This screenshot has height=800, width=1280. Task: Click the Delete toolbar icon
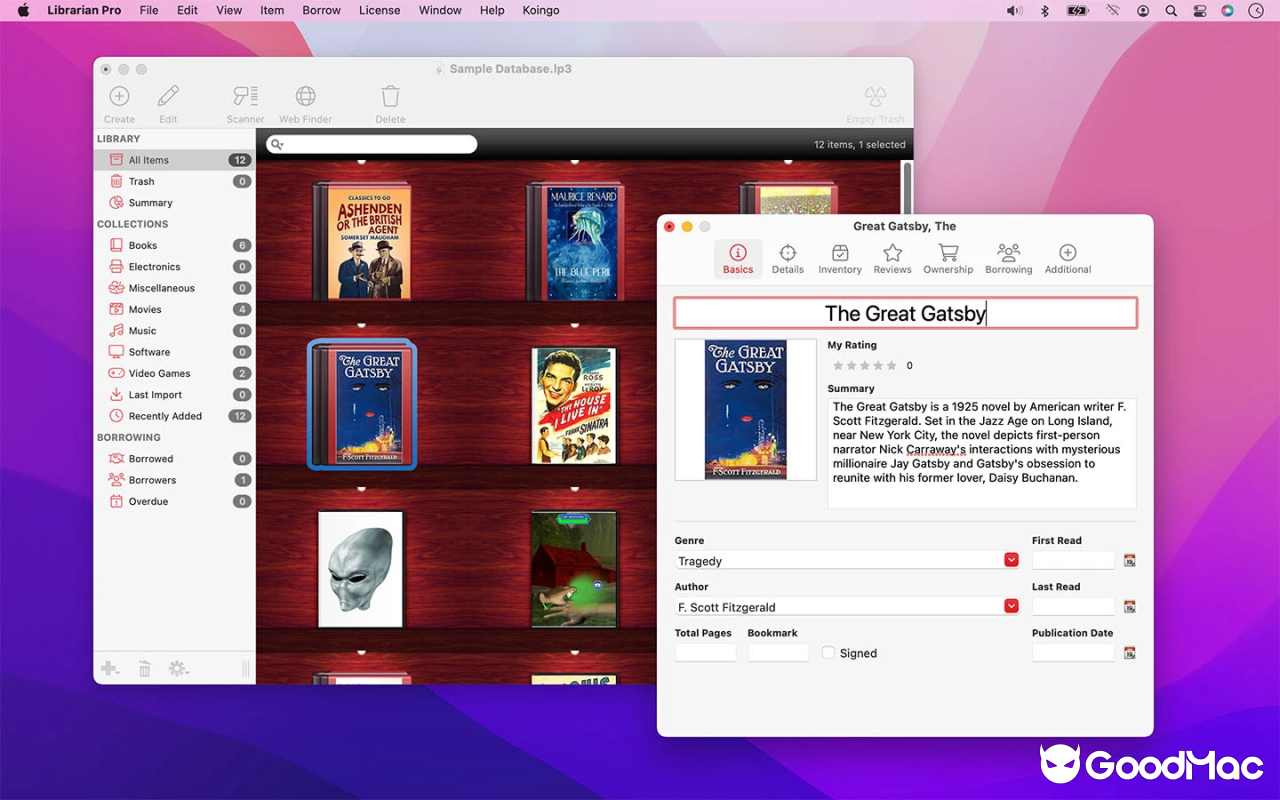coord(389,99)
